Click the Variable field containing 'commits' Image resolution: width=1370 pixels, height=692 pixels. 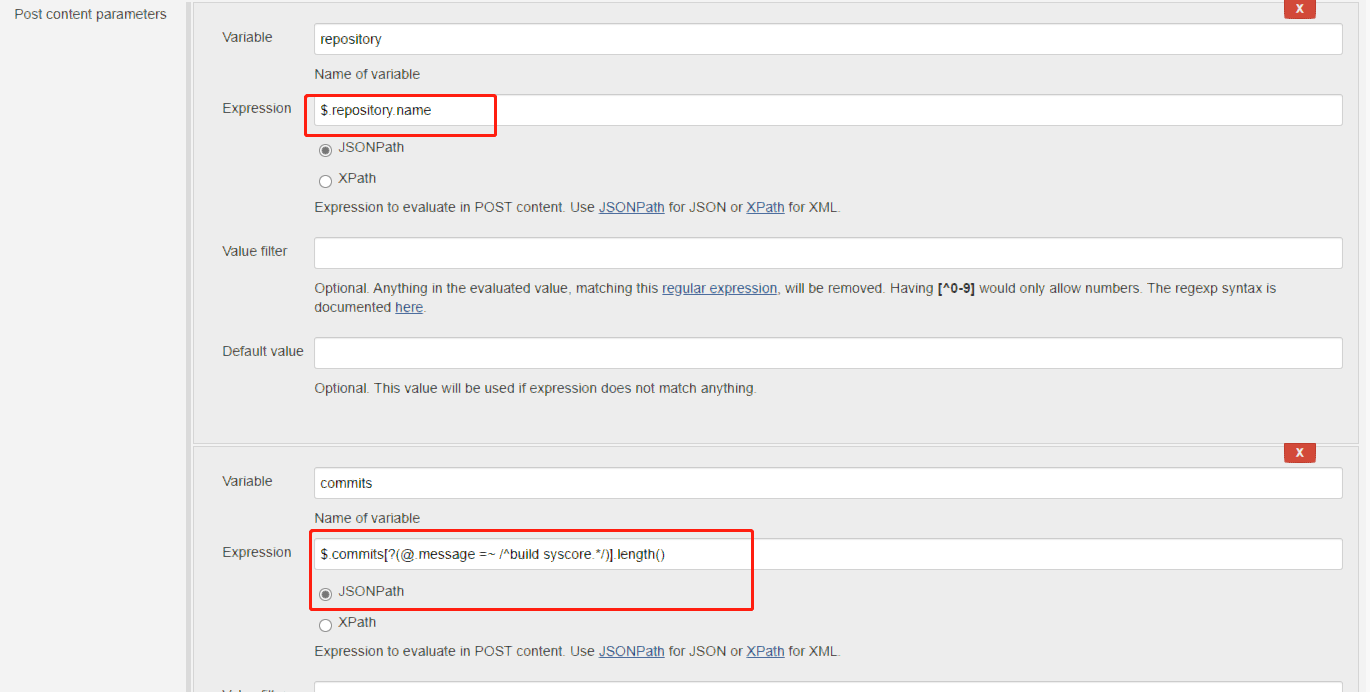827,483
